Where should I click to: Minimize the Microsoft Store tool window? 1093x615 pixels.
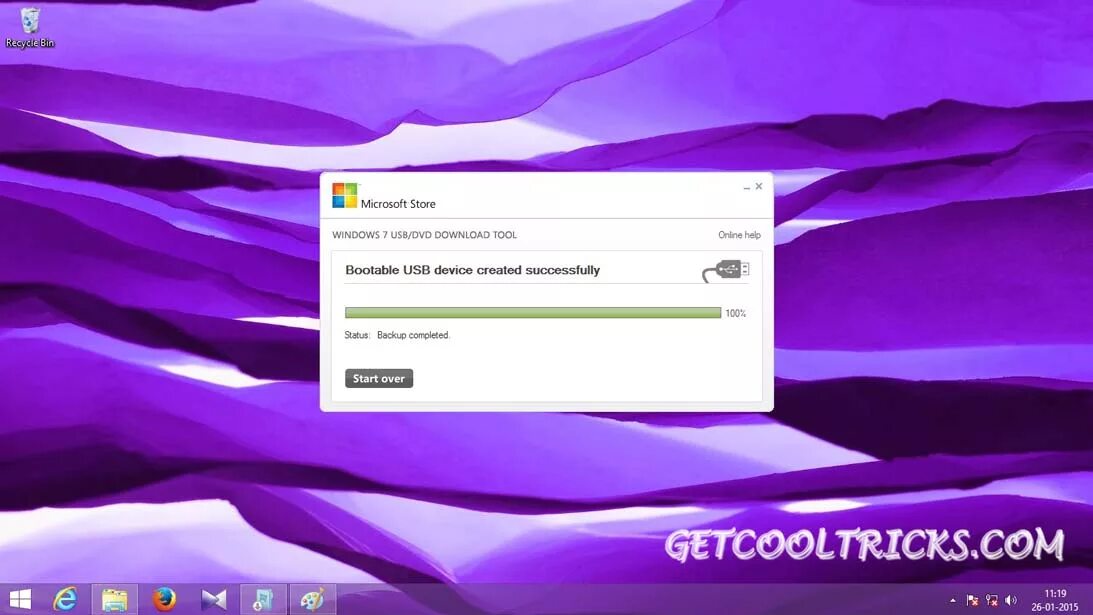click(747, 187)
